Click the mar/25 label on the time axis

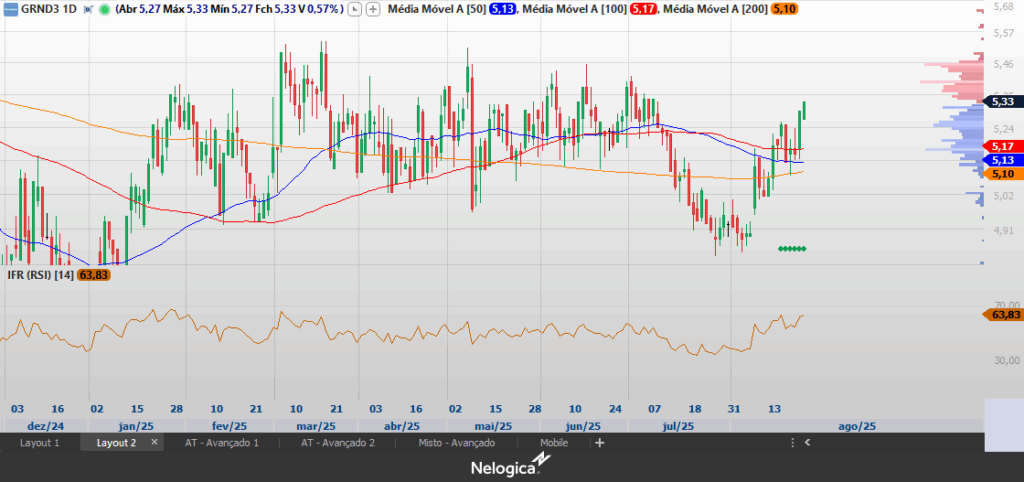coord(317,426)
